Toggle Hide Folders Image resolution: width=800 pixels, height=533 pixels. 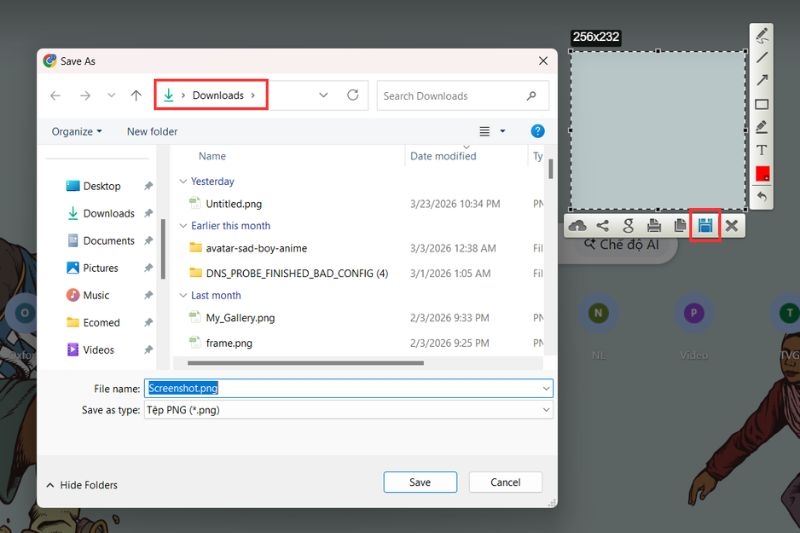[82, 485]
